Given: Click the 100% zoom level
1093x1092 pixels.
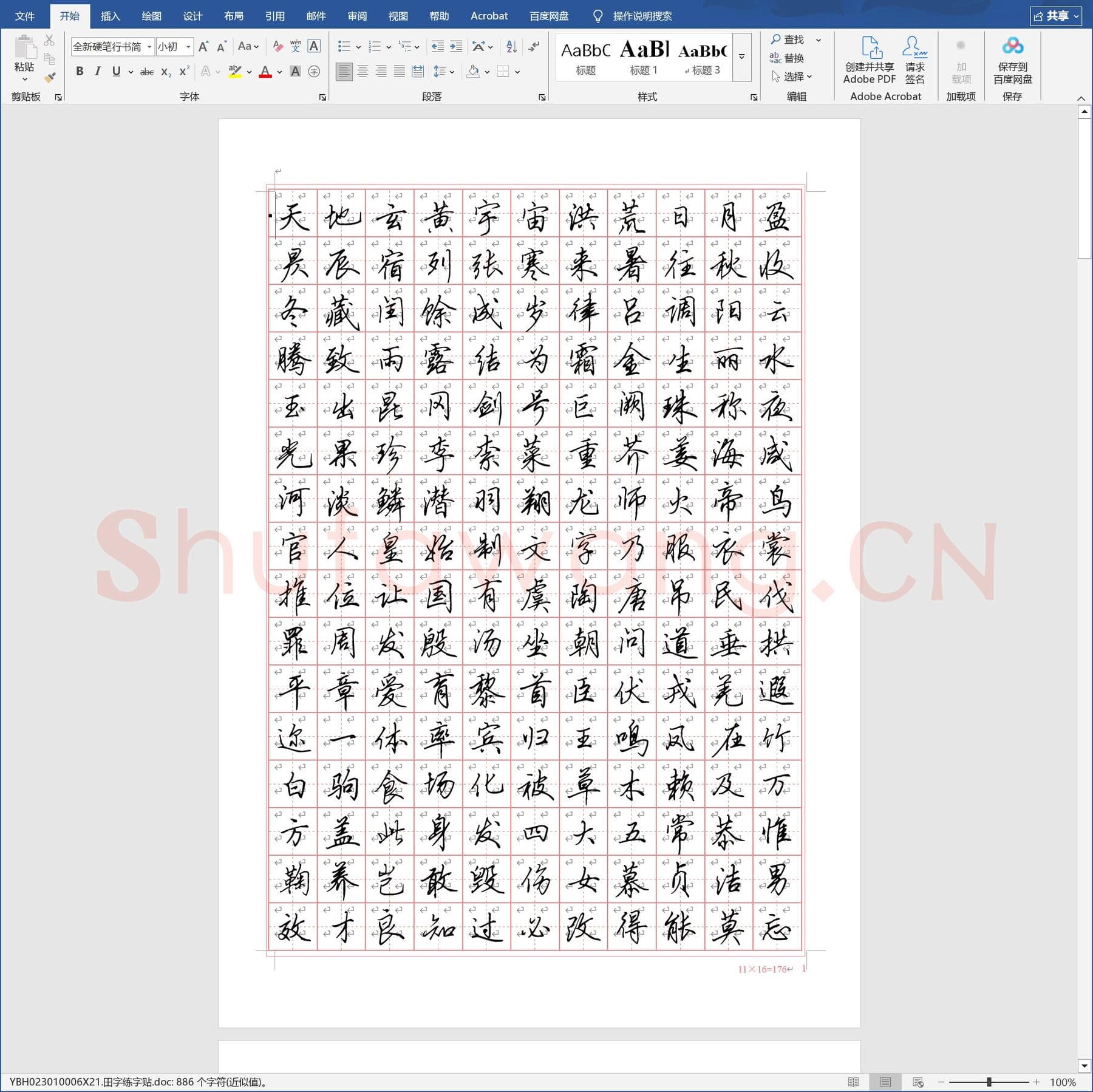Looking at the screenshot, I should click(1063, 1082).
